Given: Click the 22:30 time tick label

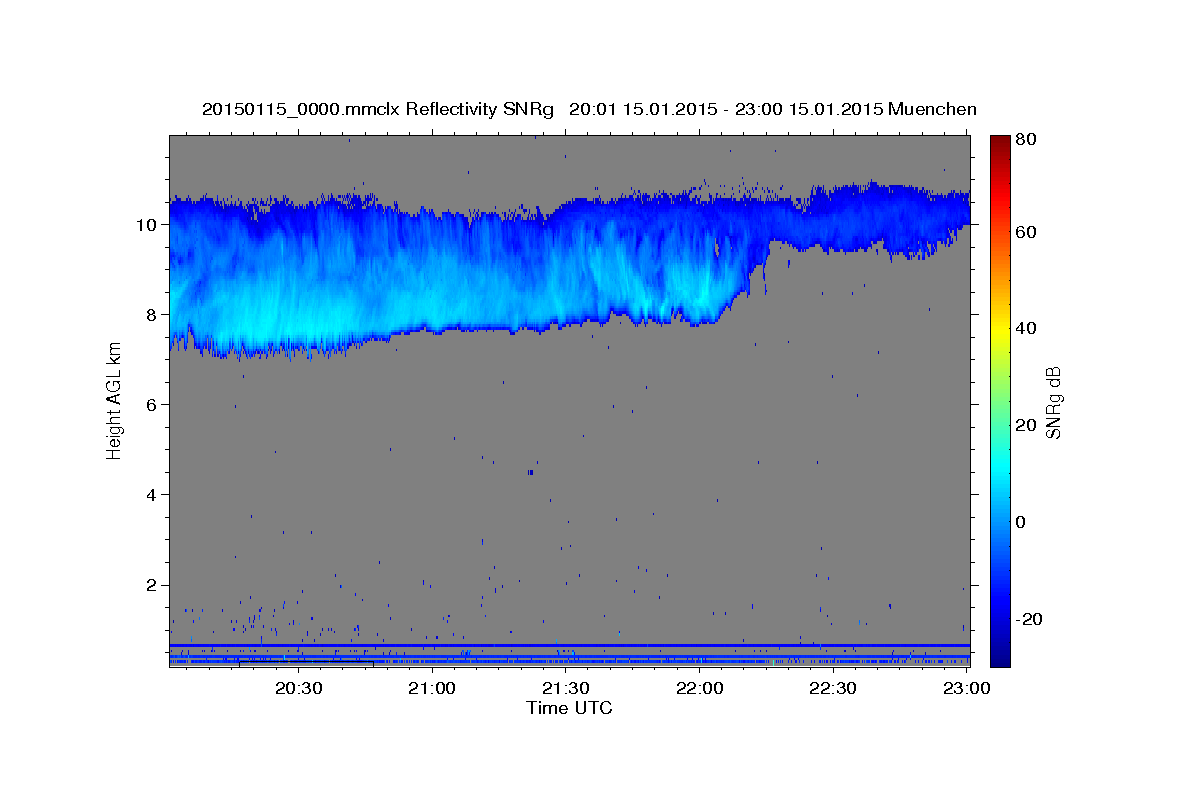Looking at the screenshot, I should pyautogui.click(x=832, y=688).
